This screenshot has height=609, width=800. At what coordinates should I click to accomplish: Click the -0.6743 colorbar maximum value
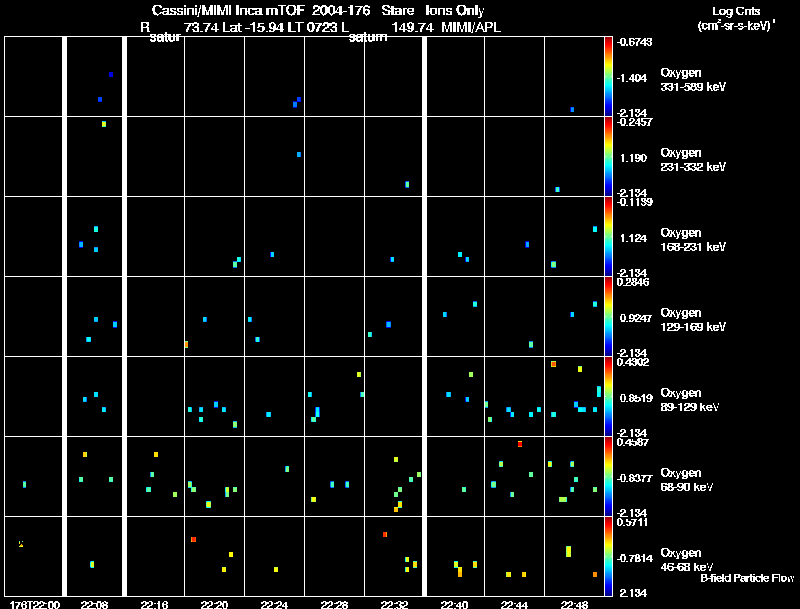[x=634, y=42]
